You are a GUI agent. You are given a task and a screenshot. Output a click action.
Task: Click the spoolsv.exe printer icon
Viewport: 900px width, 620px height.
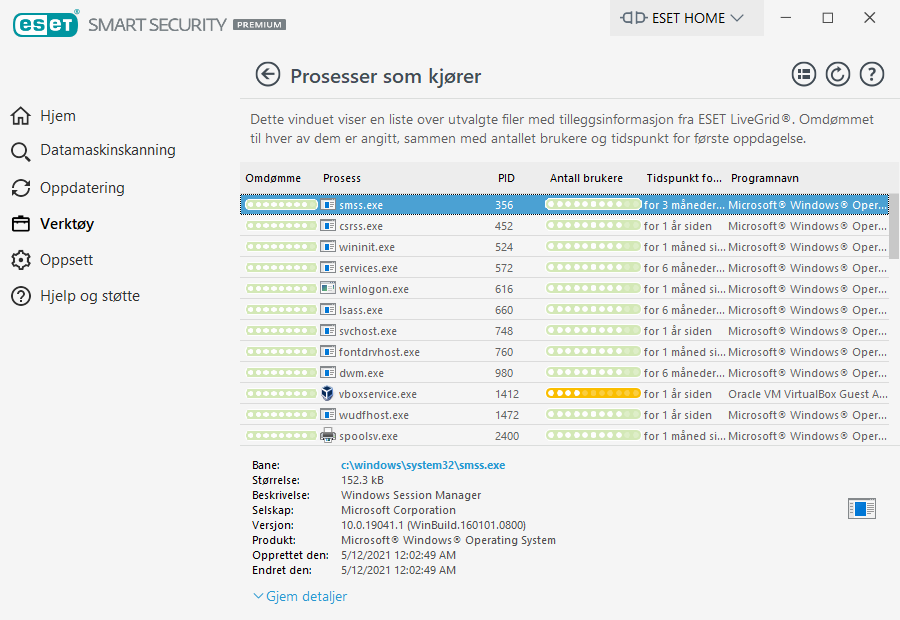(x=328, y=436)
